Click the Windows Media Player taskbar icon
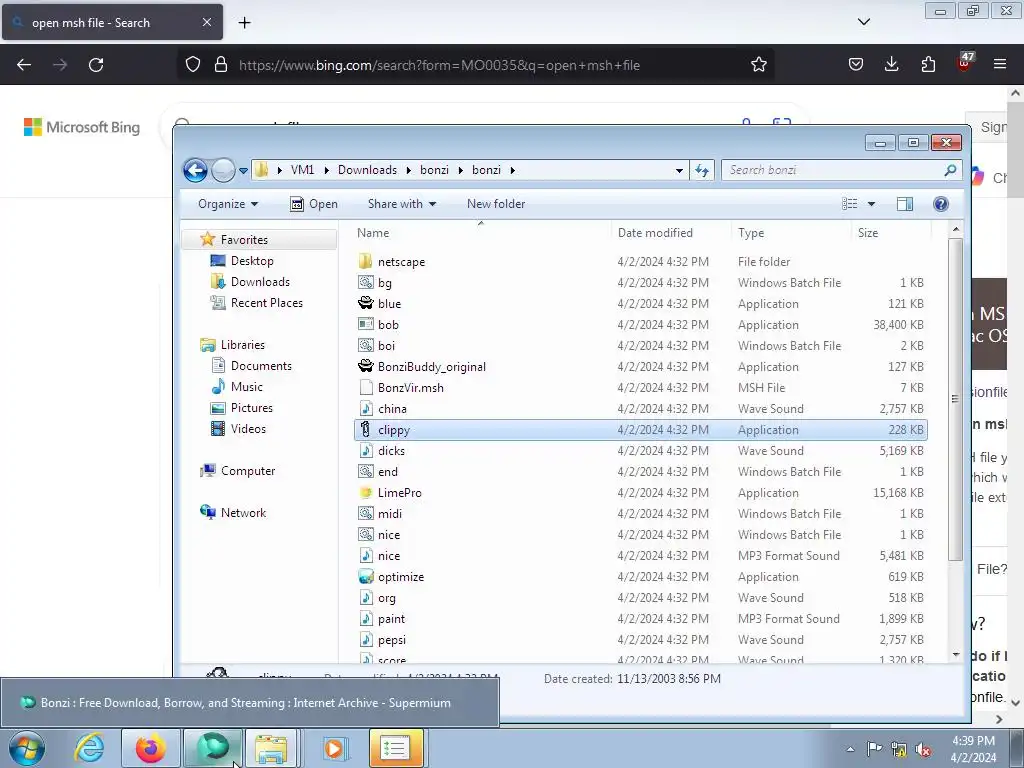The image size is (1024, 768). (x=334, y=748)
